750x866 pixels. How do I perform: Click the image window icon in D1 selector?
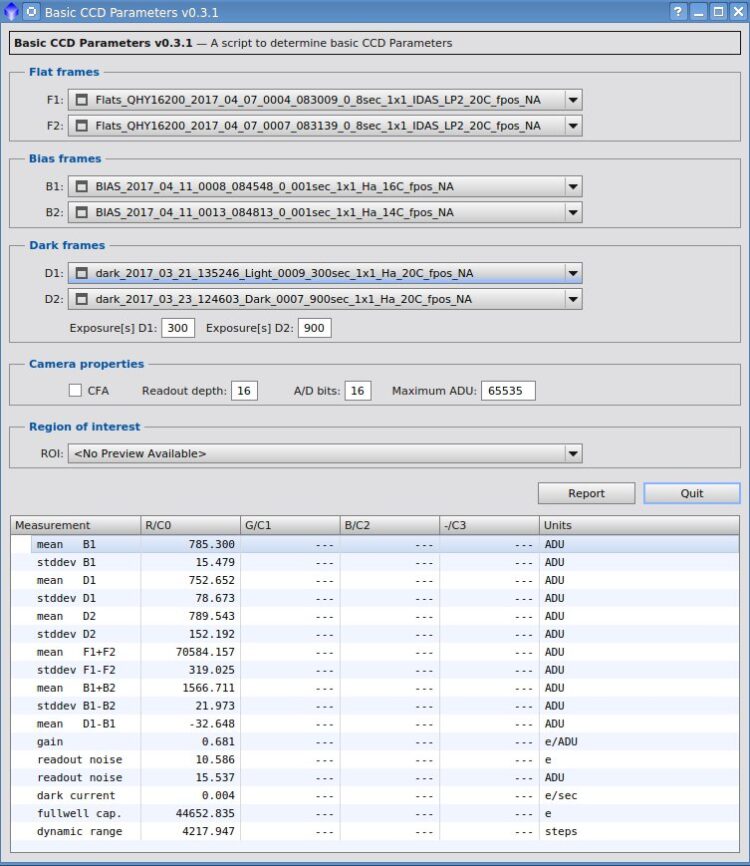click(82, 273)
